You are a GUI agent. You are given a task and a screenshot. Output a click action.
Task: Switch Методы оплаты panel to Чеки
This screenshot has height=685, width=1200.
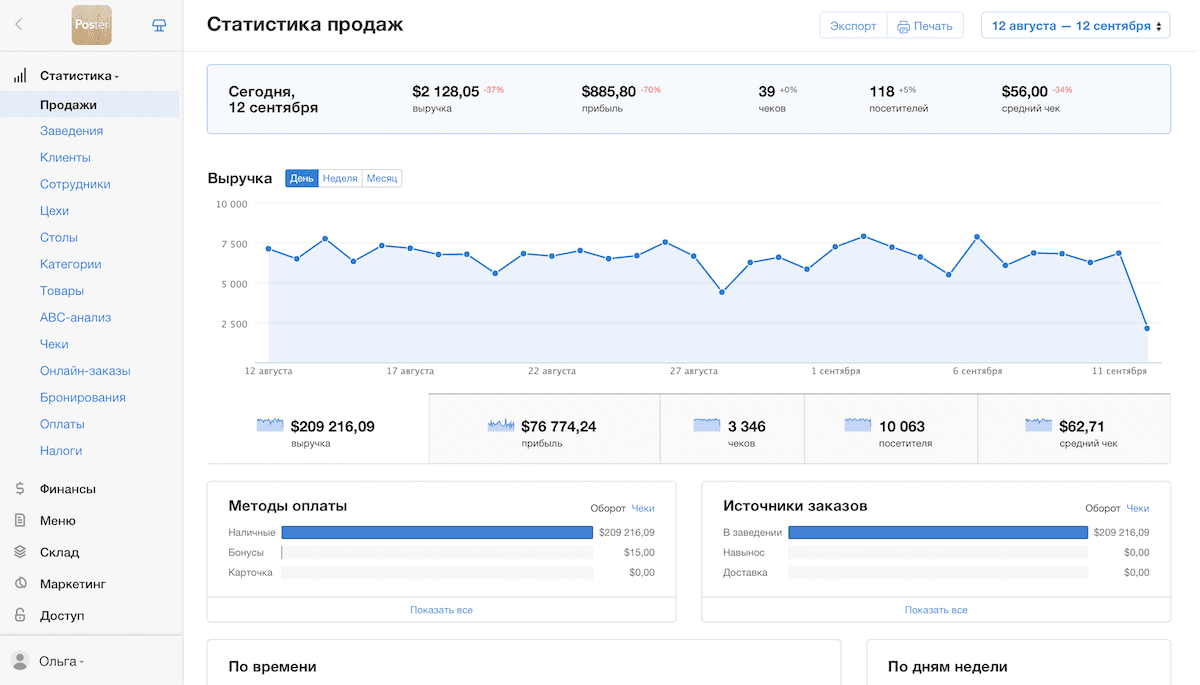[643, 508]
